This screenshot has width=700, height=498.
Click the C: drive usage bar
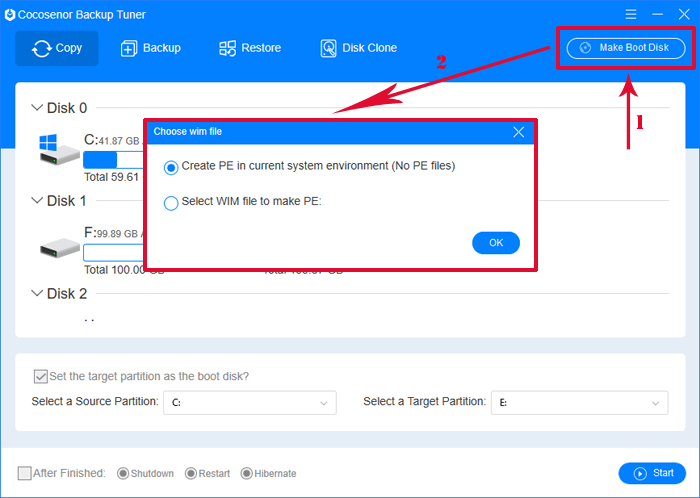[x=113, y=160]
